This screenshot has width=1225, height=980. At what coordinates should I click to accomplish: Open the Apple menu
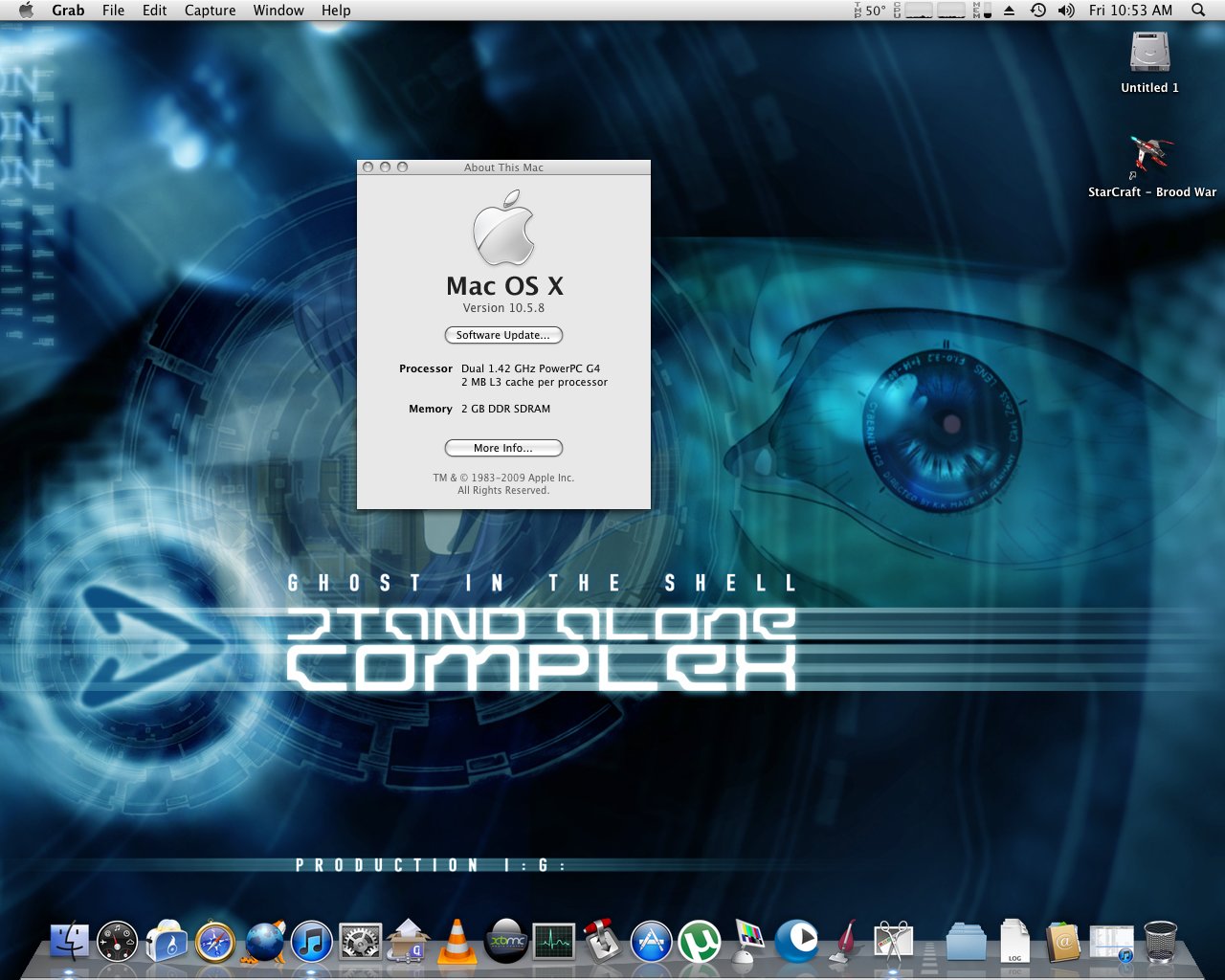point(26,11)
